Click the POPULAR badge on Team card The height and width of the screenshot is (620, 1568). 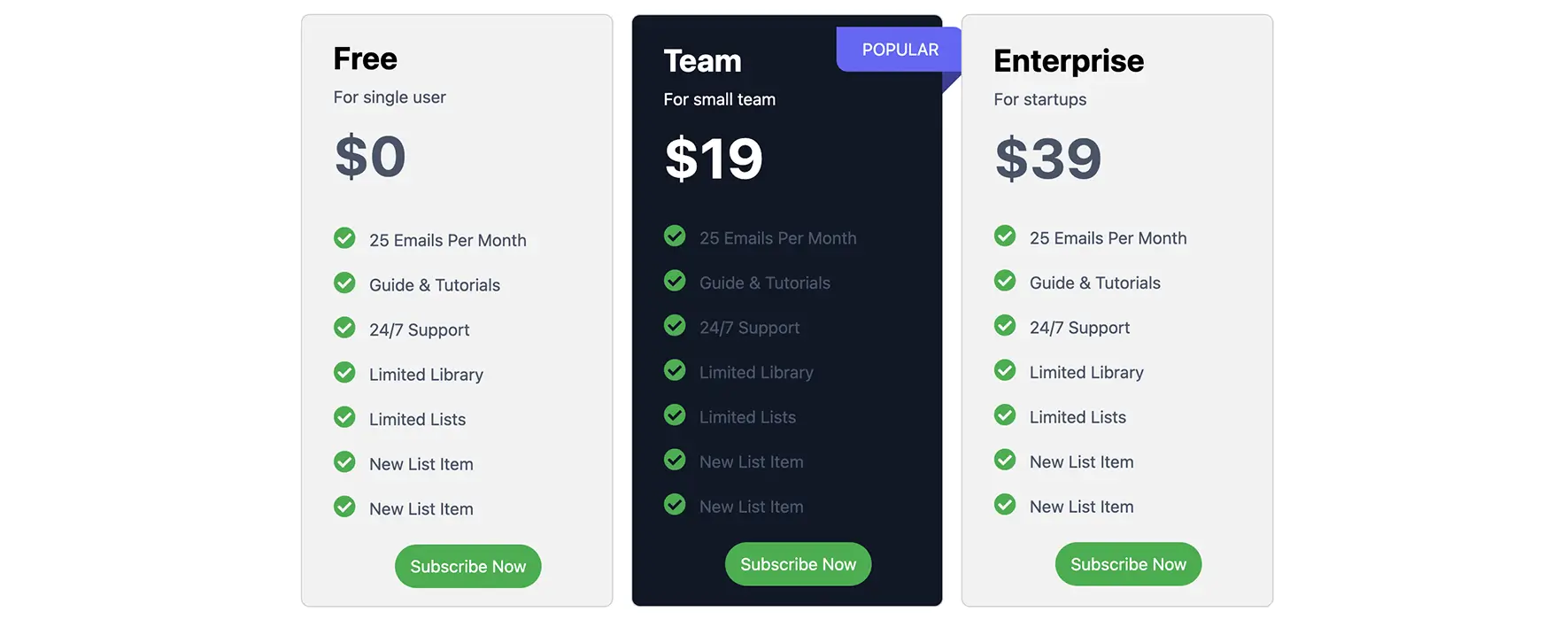point(900,50)
